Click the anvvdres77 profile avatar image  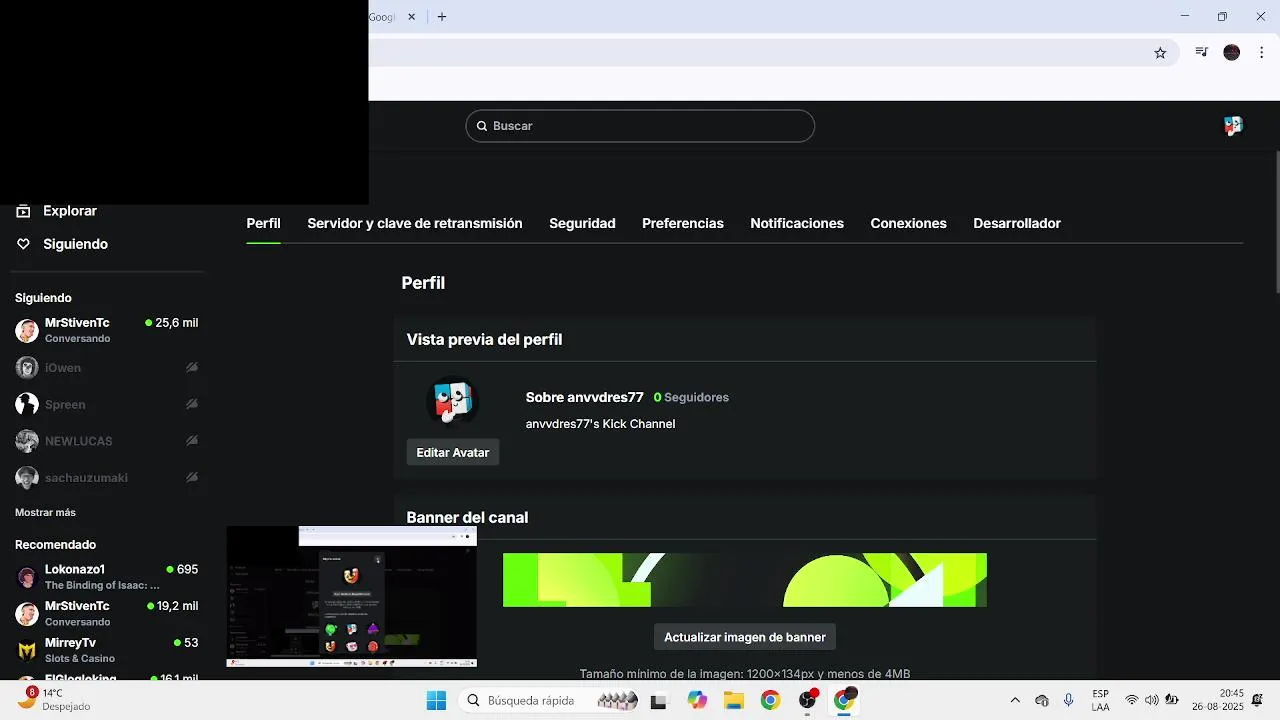tap(453, 402)
